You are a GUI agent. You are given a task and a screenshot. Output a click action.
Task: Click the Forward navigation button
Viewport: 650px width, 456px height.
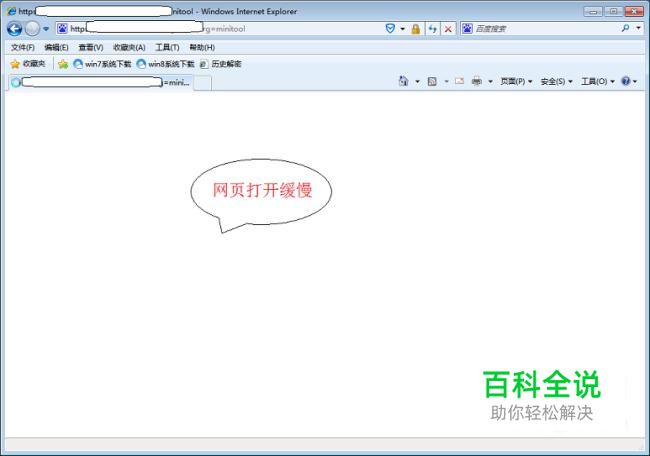32,29
